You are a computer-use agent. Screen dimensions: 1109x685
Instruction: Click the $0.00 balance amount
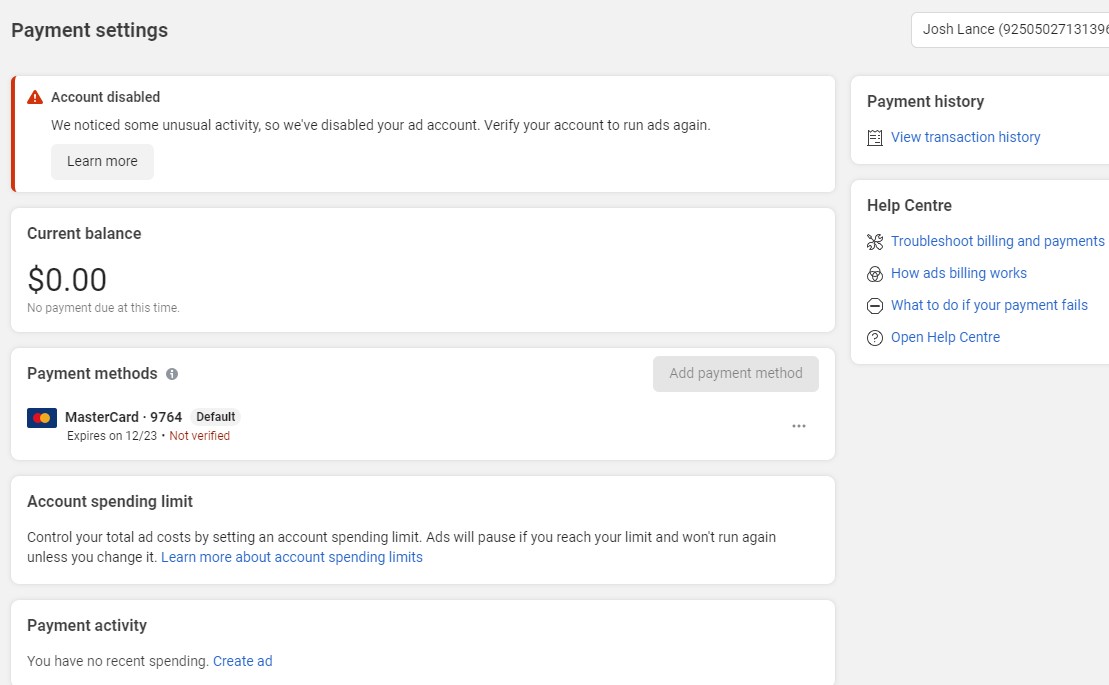pos(67,279)
